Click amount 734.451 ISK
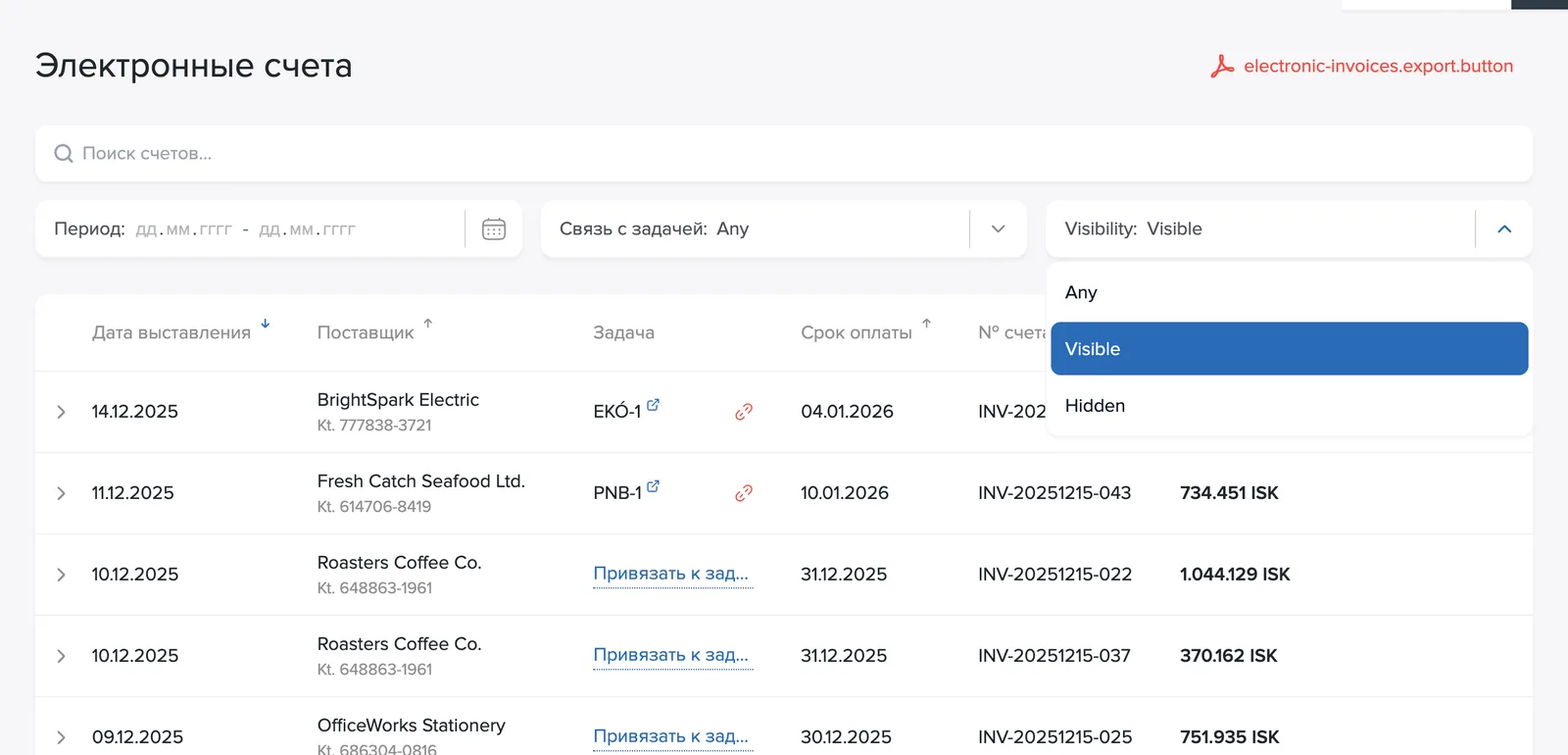Viewport: 1568px width, 755px height. [x=1229, y=493]
